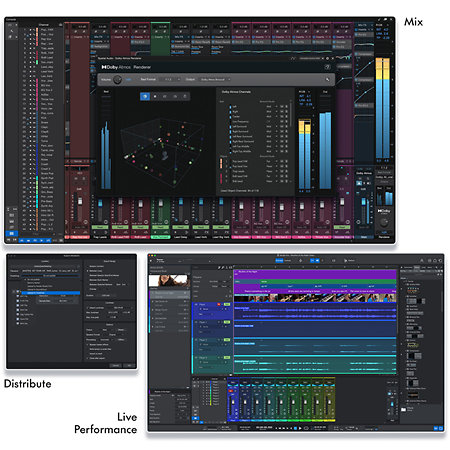Click the Perform button in Live Performance toolbar
The width and height of the screenshot is (450, 450).
pos(349,260)
